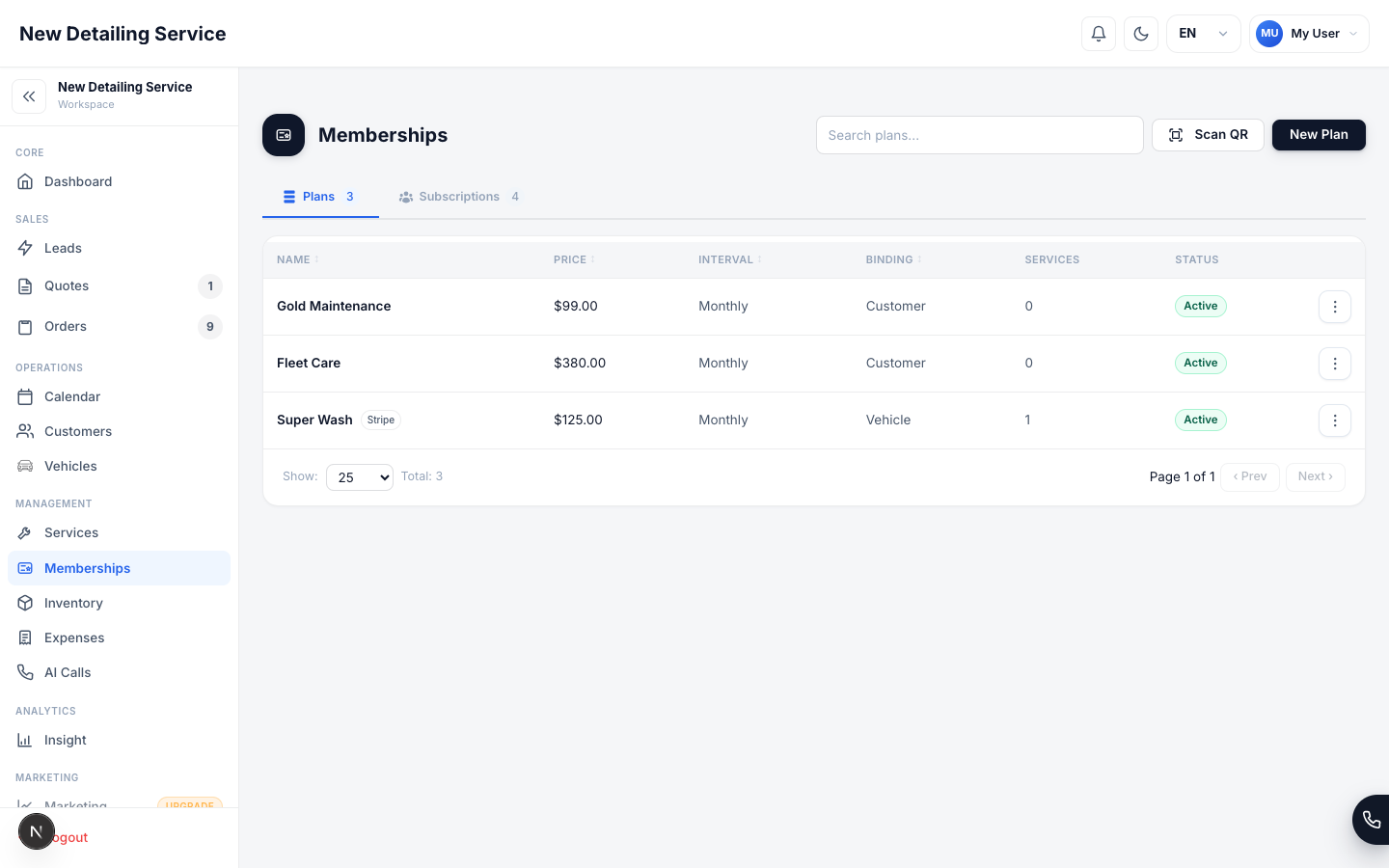The height and width of the screenshot is (868, 1389).
Task: Create a New Plan
Action: [x=1319, y=135]
